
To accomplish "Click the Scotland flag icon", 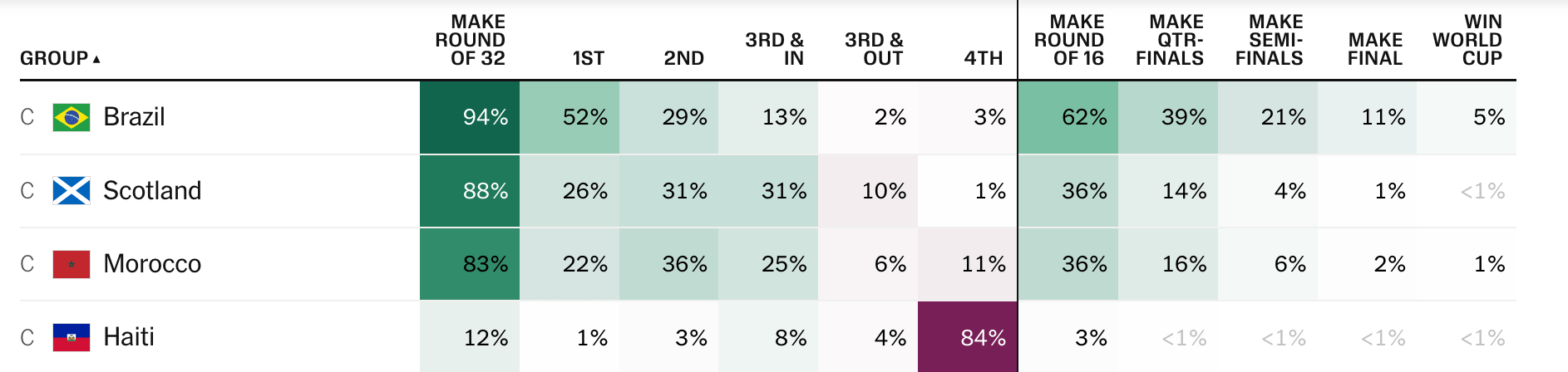I will pos(71,190).
